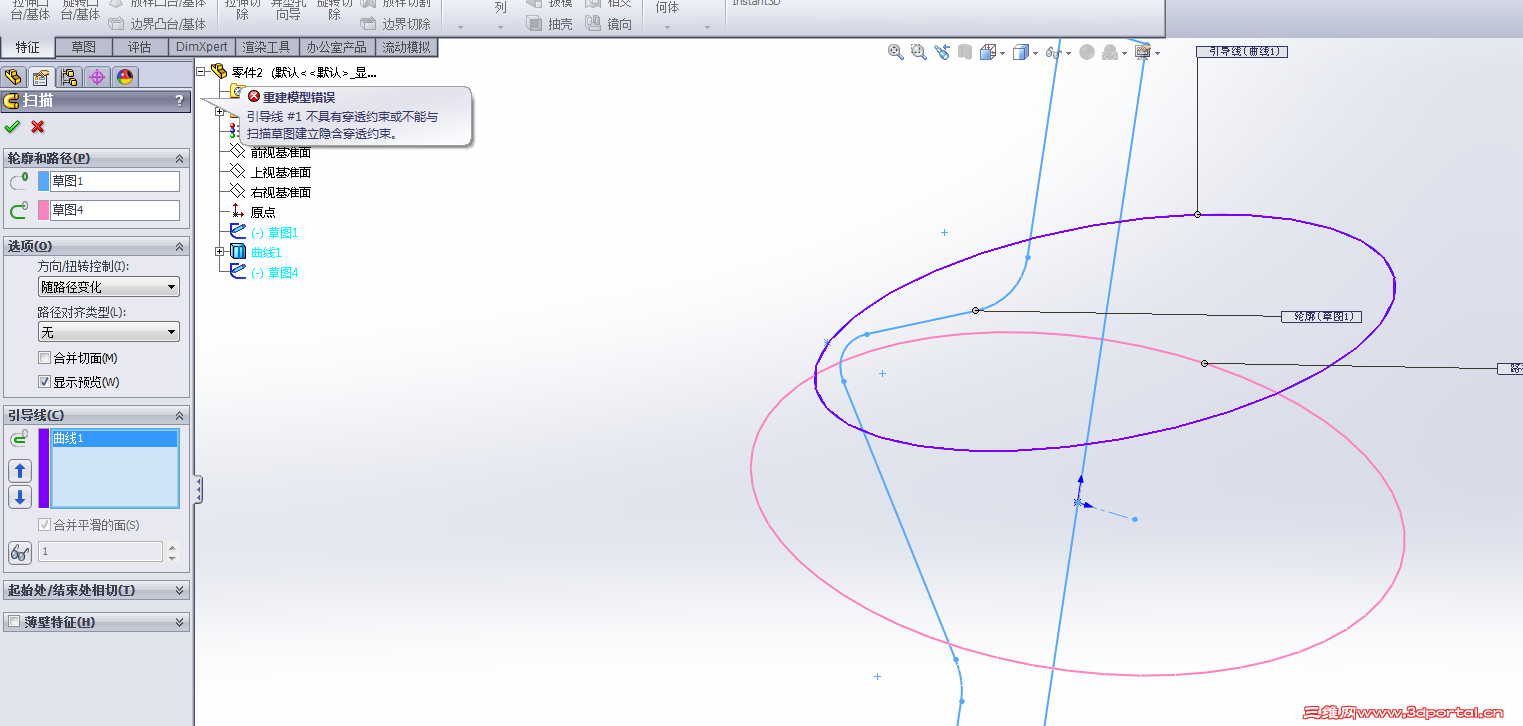Move guide curve up in list
Viewport: 1523px width, 726px height.
pyautogui.click(x=20, y=471)
